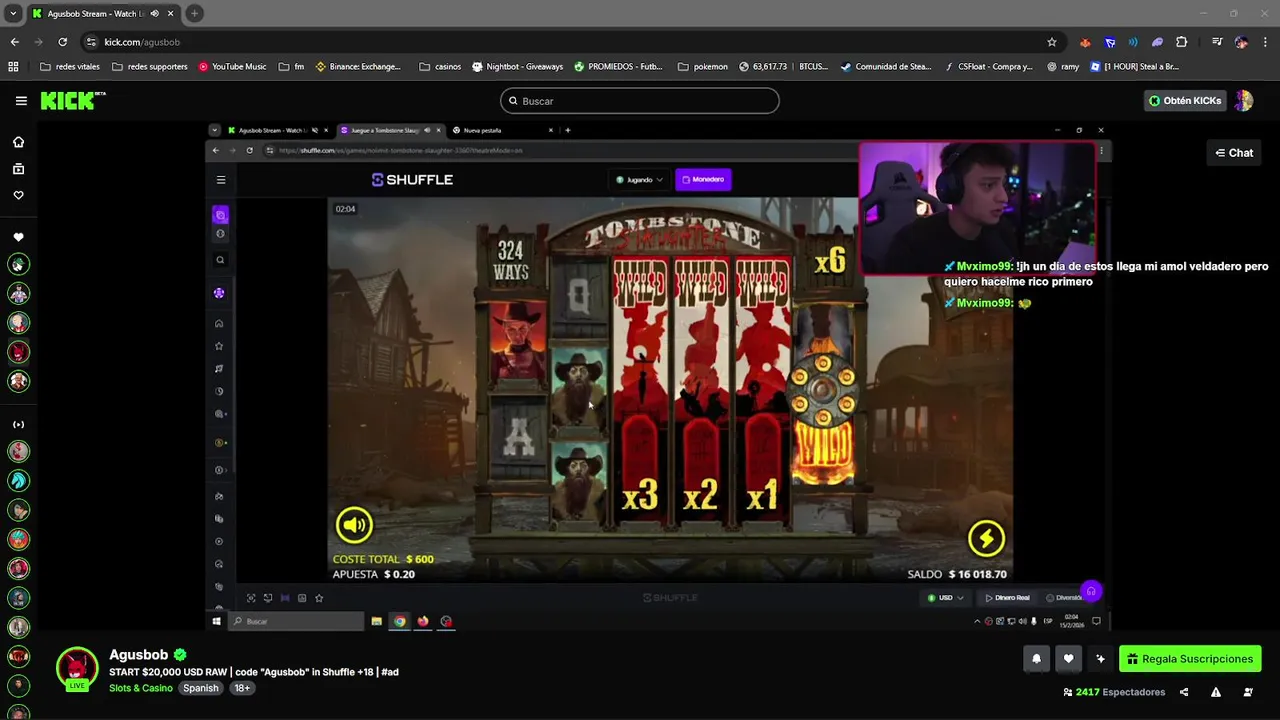This screenshot has width=1280, height=720.
Task: Click the lightning spin button in slot
Action: [986, 539]
